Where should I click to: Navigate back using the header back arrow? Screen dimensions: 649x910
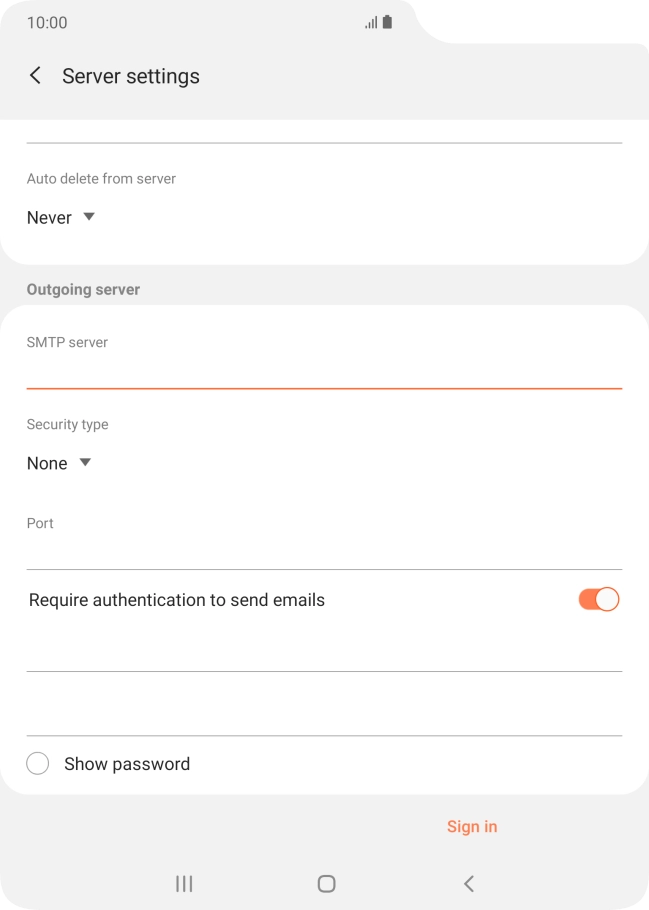(35, 75)
